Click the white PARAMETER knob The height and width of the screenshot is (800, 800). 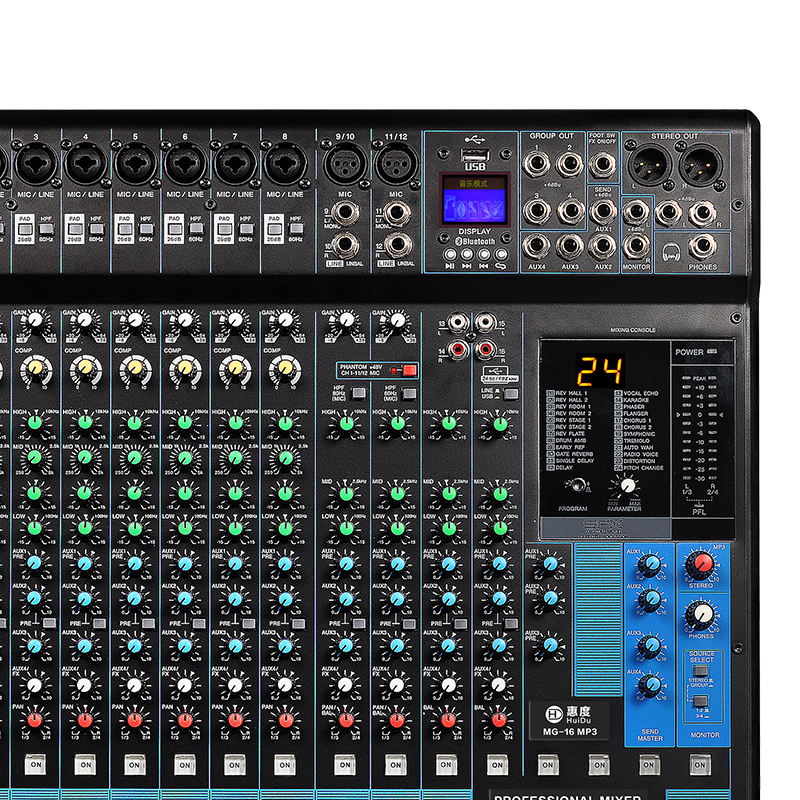[627, 486]
